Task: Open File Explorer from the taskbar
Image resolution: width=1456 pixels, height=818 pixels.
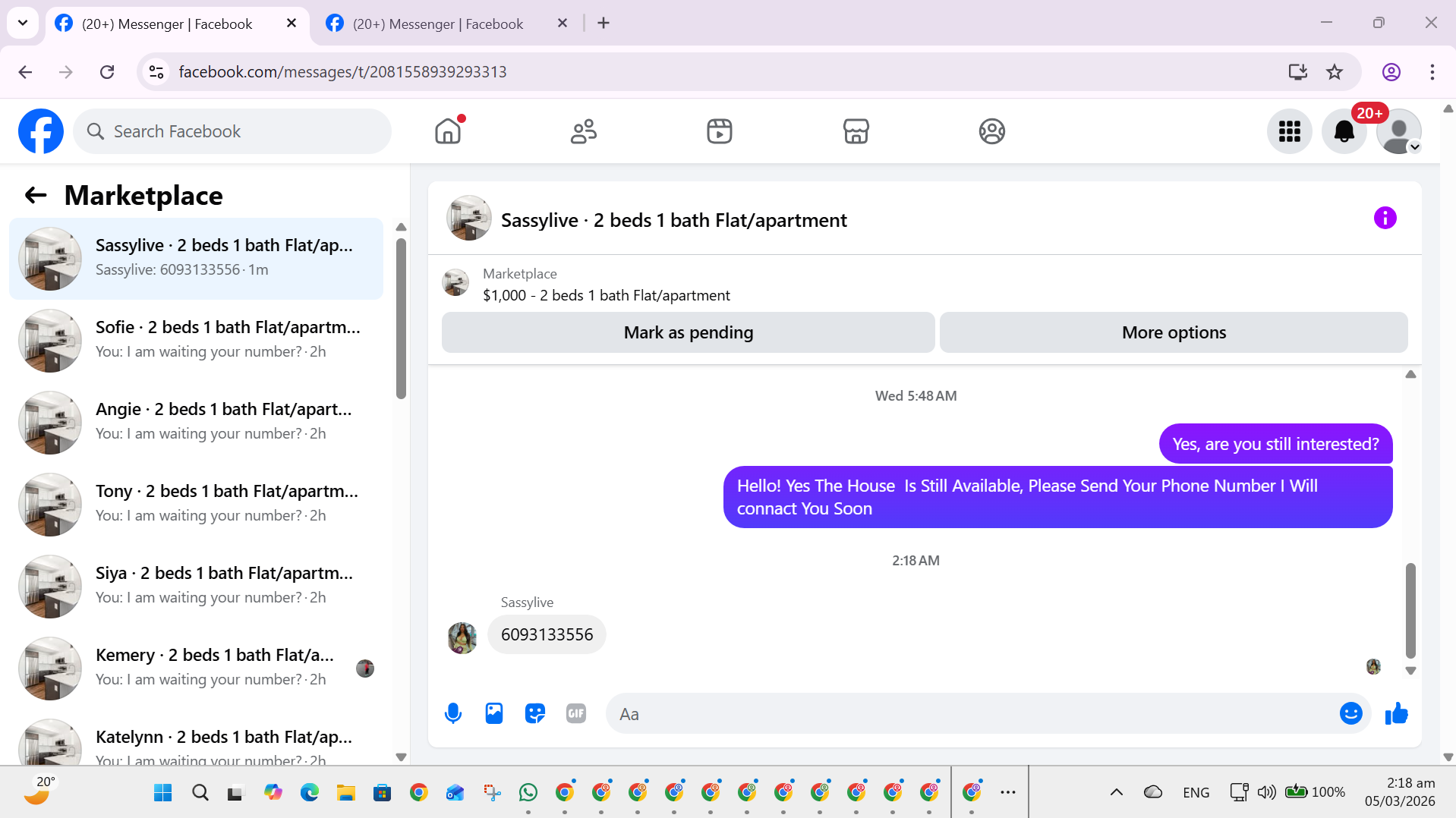Action: point(346,793)
